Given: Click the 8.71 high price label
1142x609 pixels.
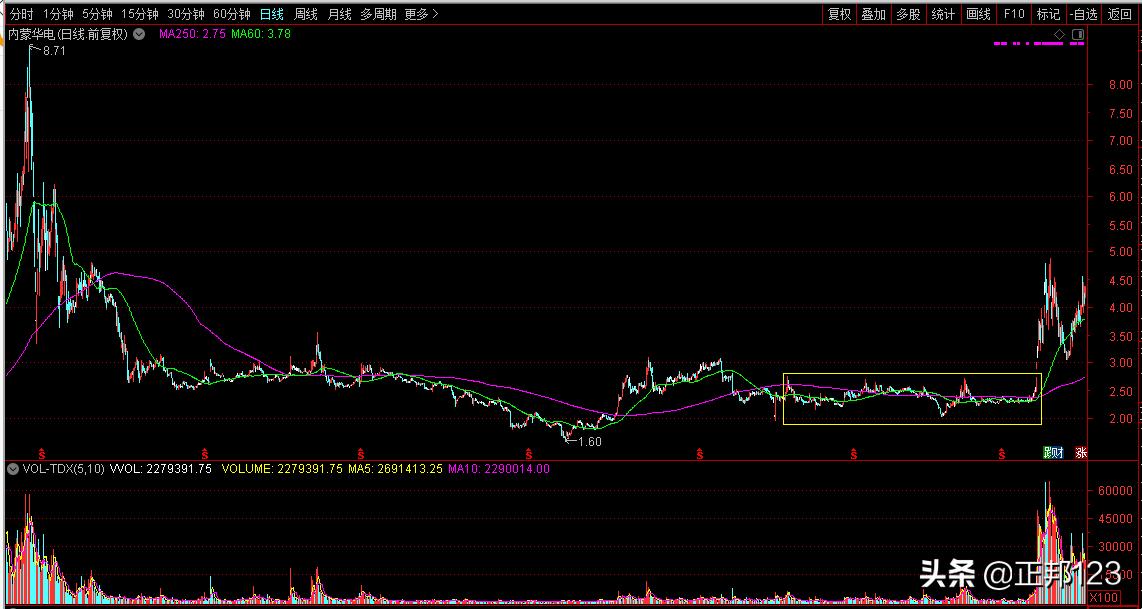Looking at the screenshot, I should 55,51.
